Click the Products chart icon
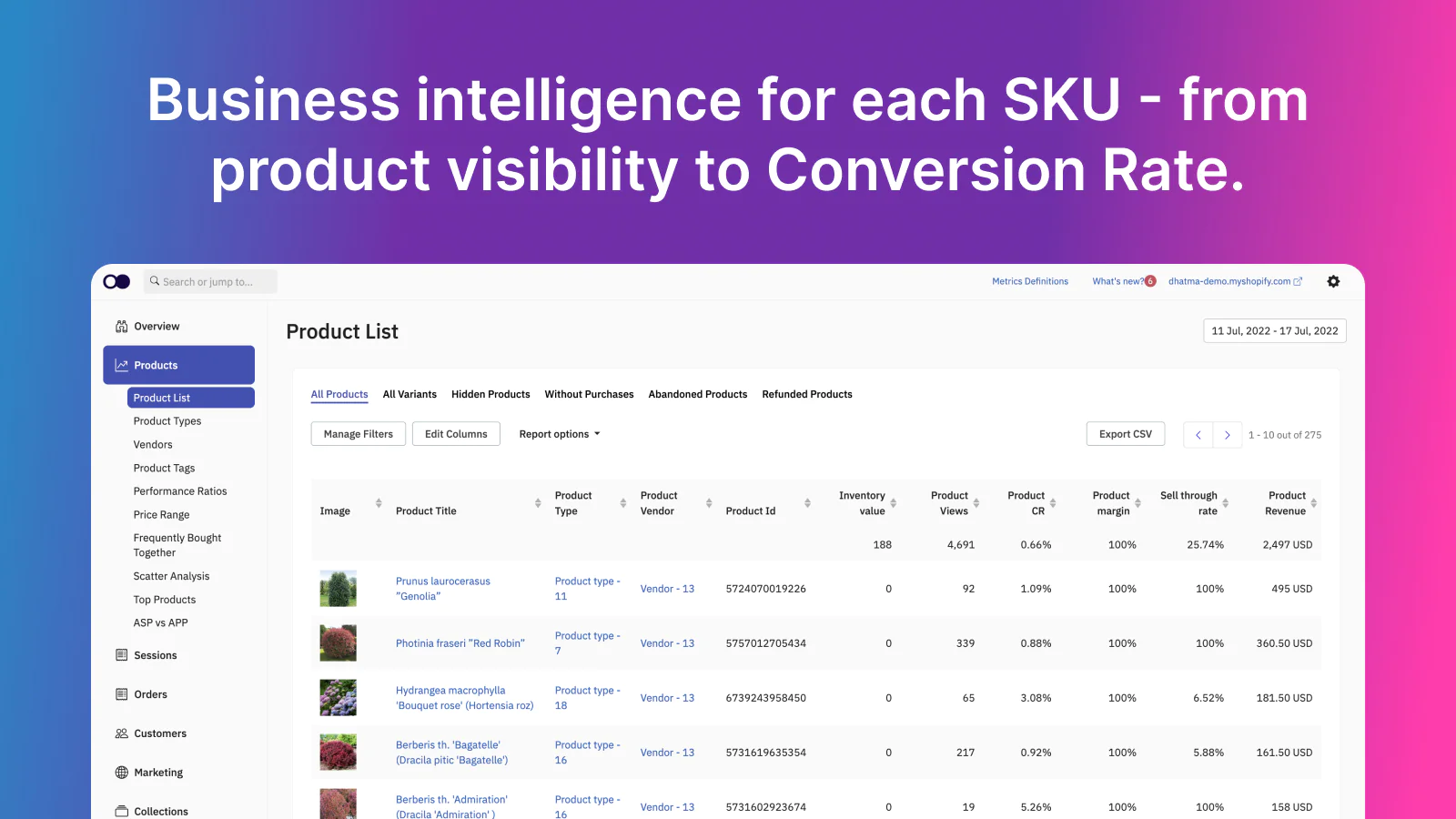Screen dimensions: 1456x819 tap(121, 365)
